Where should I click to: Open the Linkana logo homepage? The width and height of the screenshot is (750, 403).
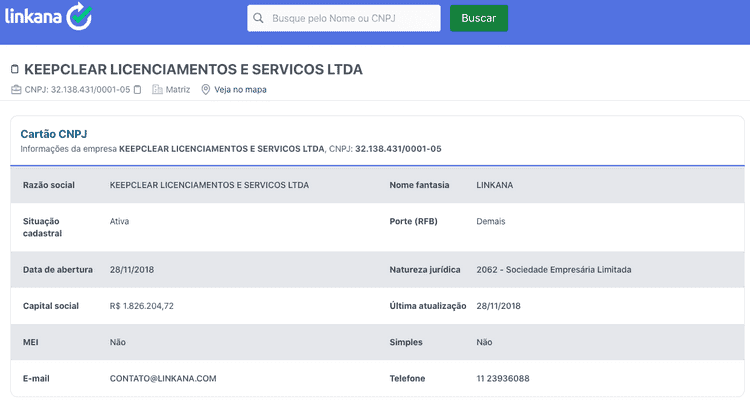click(x=48, y=17)
